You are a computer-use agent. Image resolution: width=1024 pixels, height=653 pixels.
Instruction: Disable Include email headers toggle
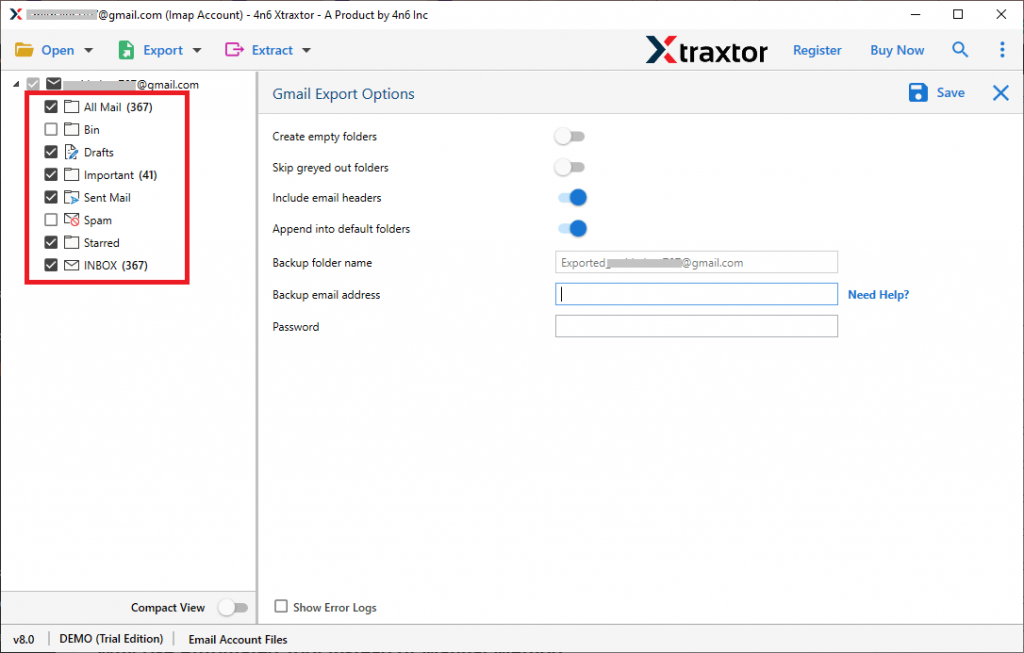[x=572, y=197]
